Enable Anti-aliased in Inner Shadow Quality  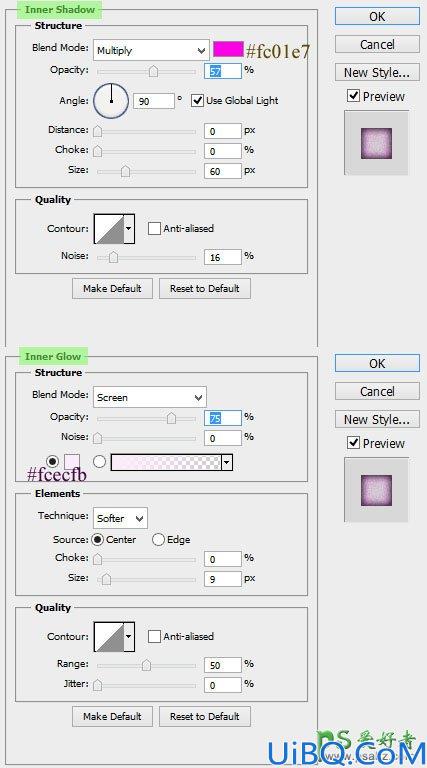click(154, 229)
